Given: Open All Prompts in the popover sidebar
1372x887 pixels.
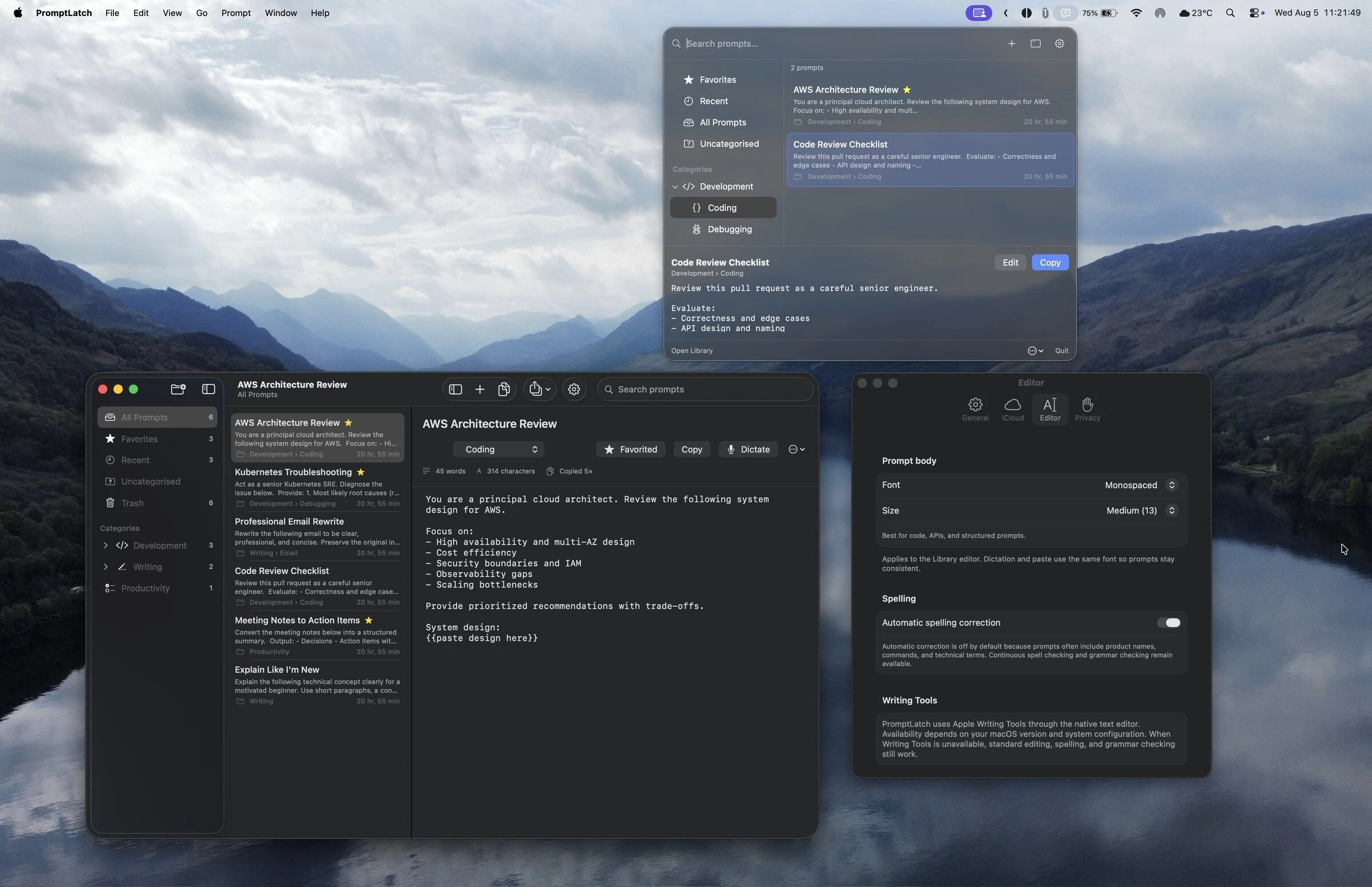Looking at the screenshot, I should [x=723, y=122].
